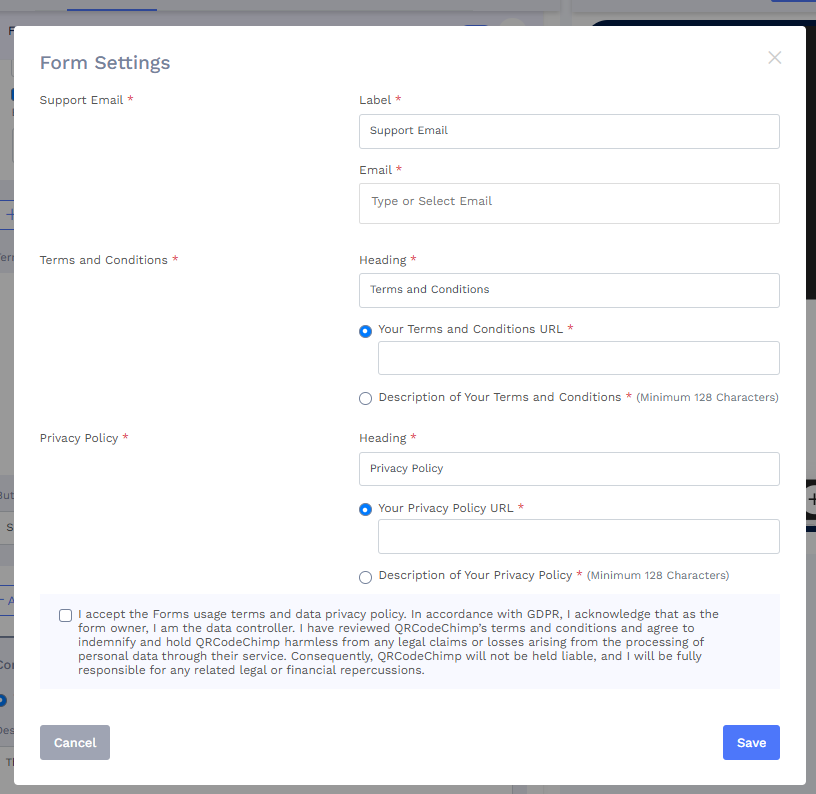Click the empty Terms and Conditions URL field
816x794 pixels.
click(578, 357)
